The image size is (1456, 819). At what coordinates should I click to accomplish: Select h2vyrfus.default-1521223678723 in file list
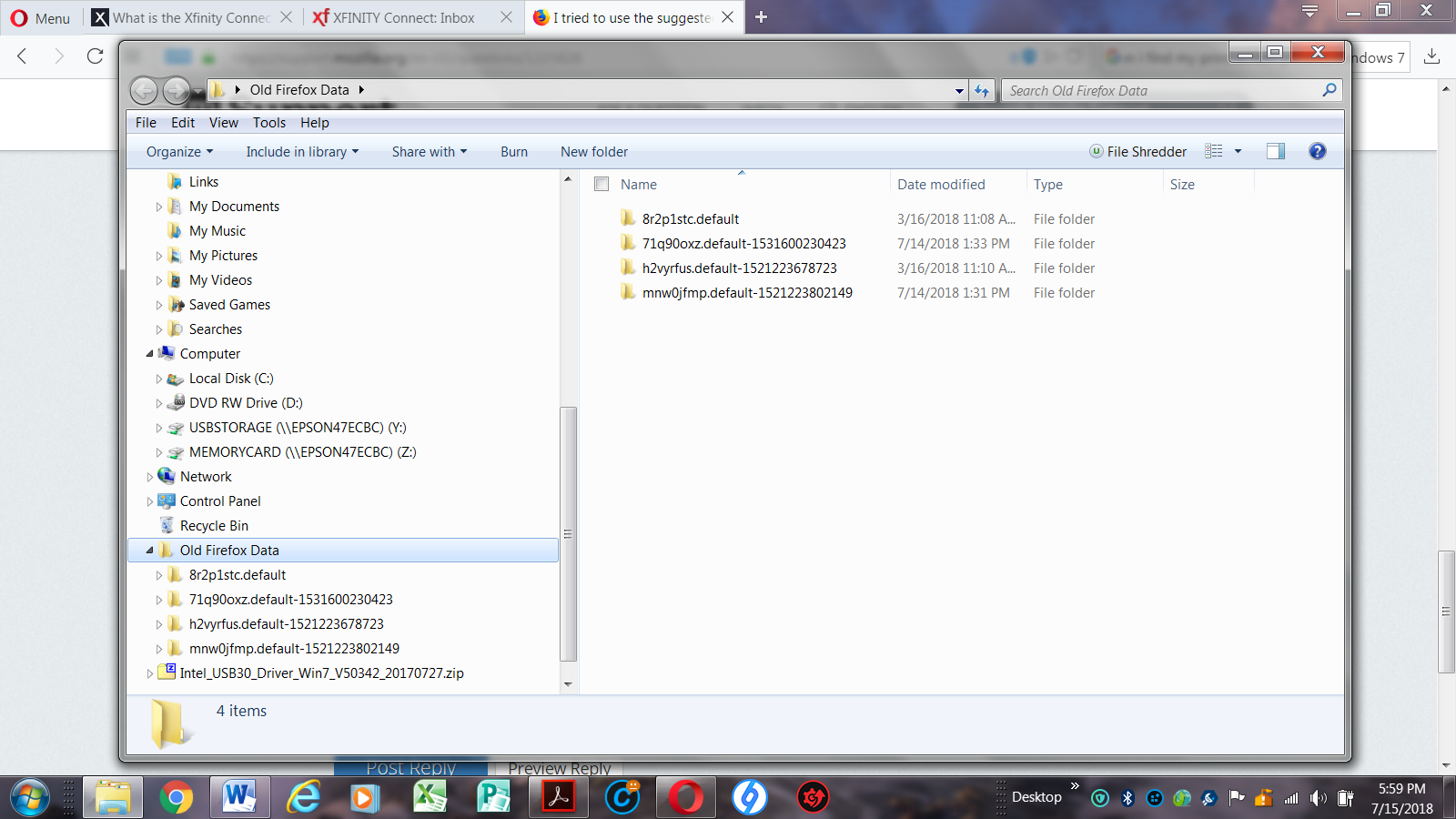740,268
